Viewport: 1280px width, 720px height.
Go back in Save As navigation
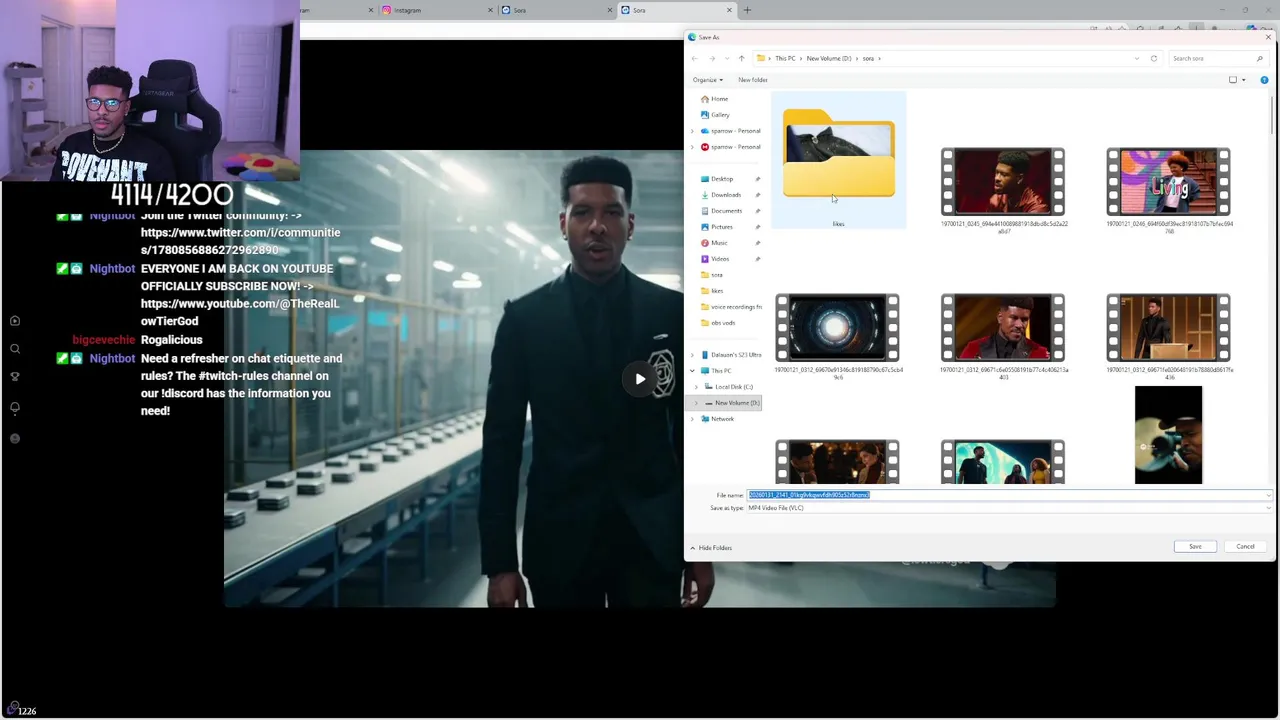[695, 58]
